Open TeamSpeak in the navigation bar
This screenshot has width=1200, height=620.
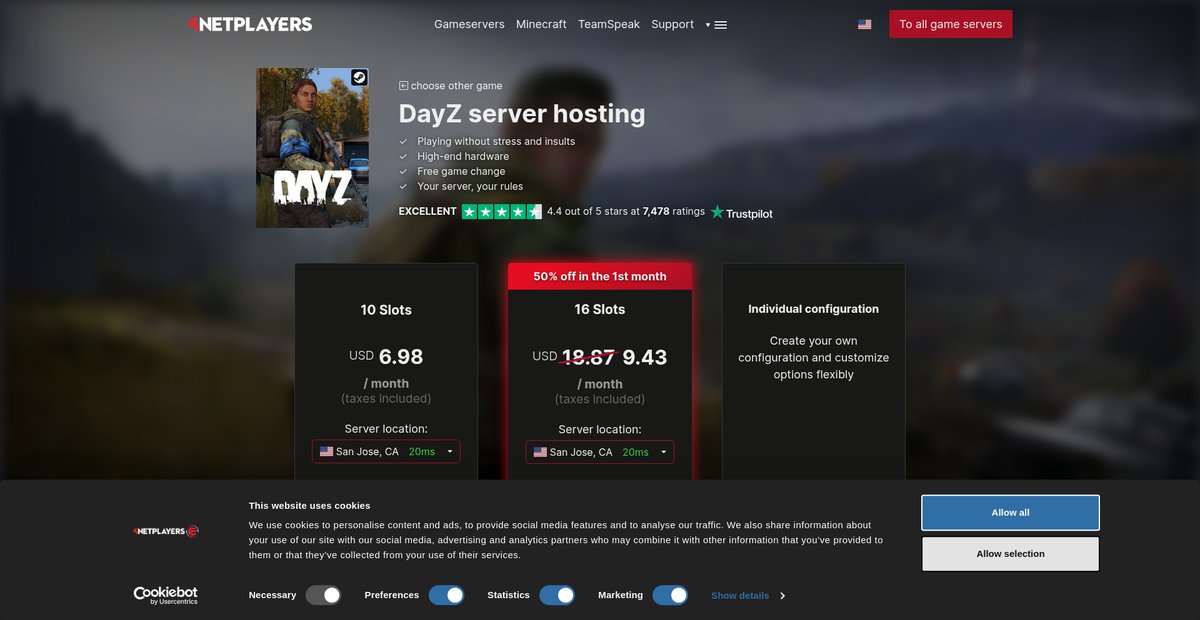click(609, 24)
